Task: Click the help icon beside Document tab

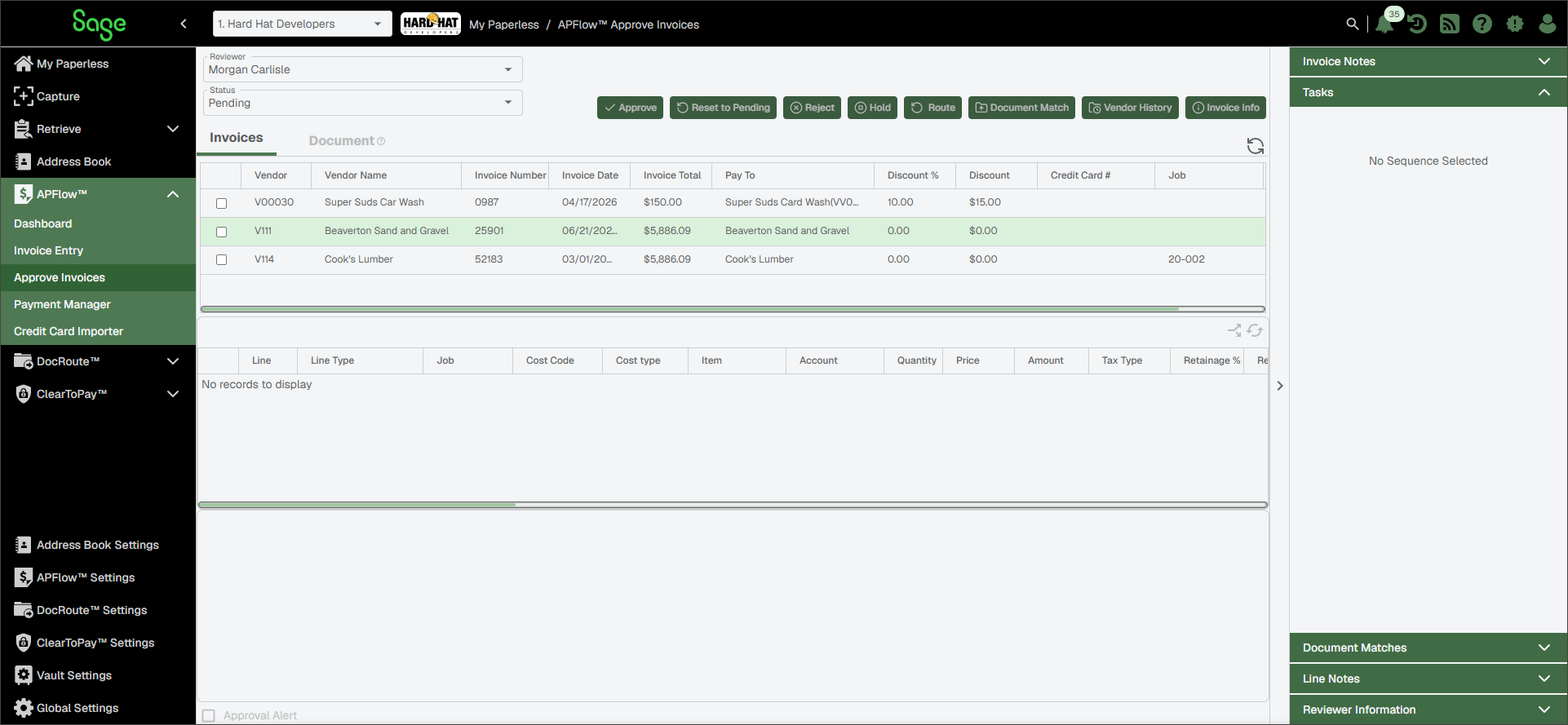Action: 381,141
